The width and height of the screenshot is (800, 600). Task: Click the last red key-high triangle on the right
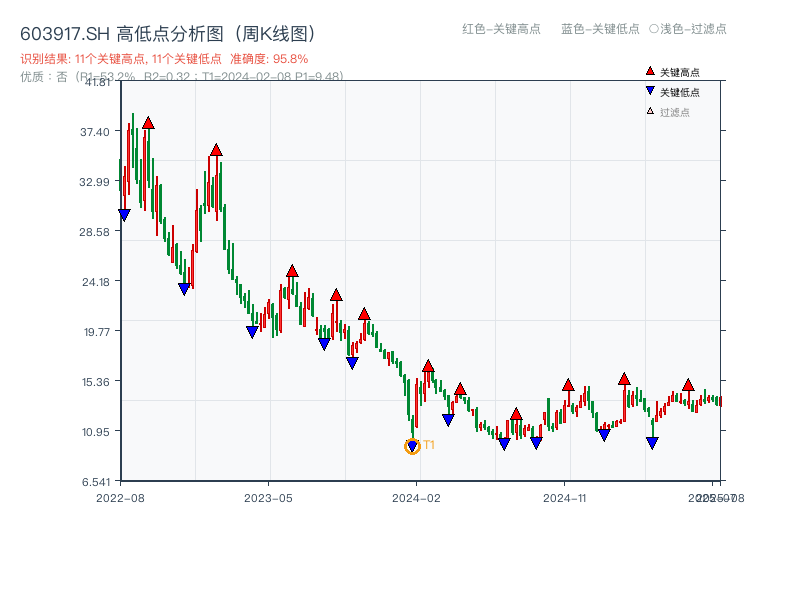pos(689,385)
